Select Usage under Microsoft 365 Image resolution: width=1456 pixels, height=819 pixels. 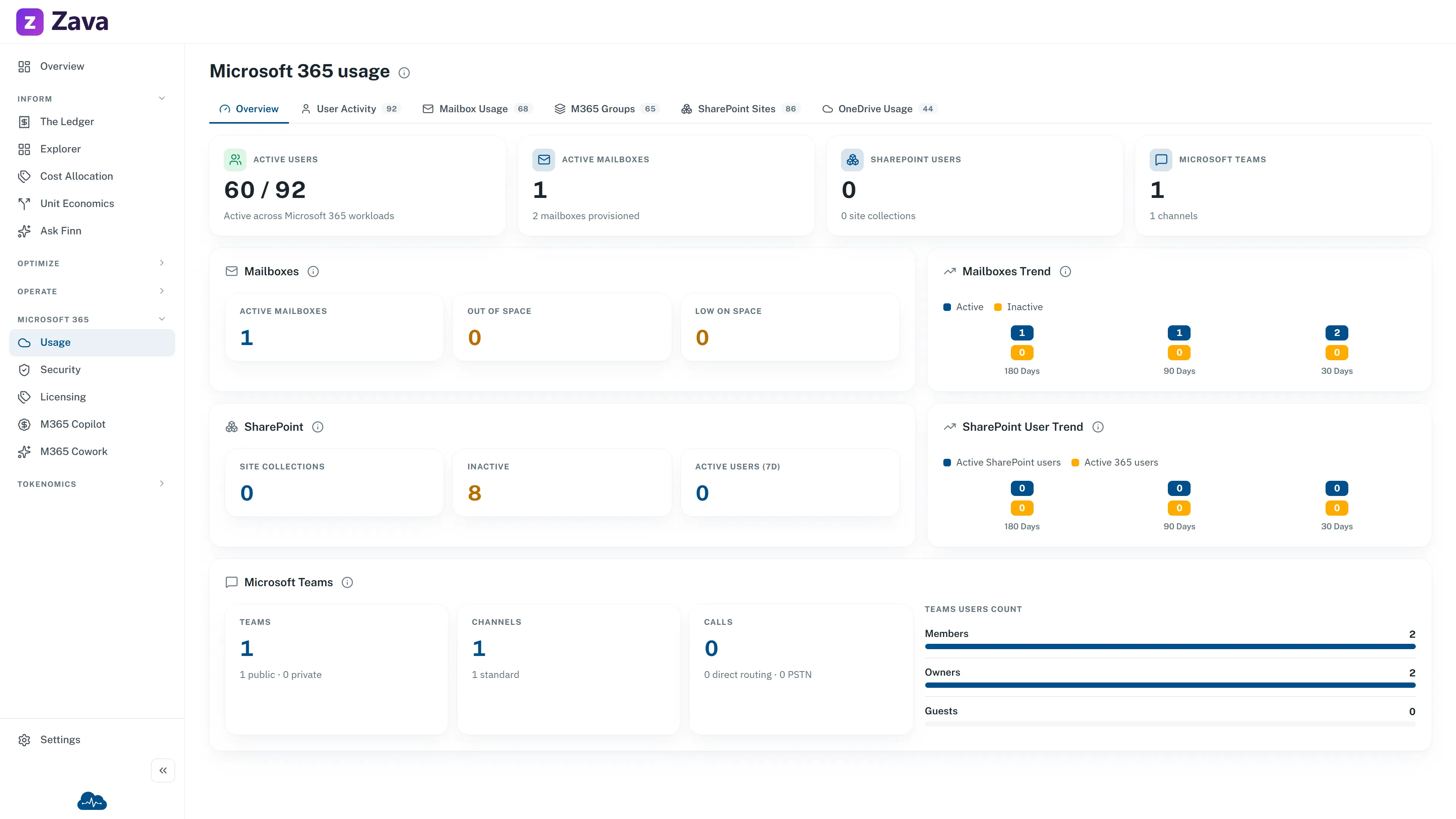pos(92,342)
